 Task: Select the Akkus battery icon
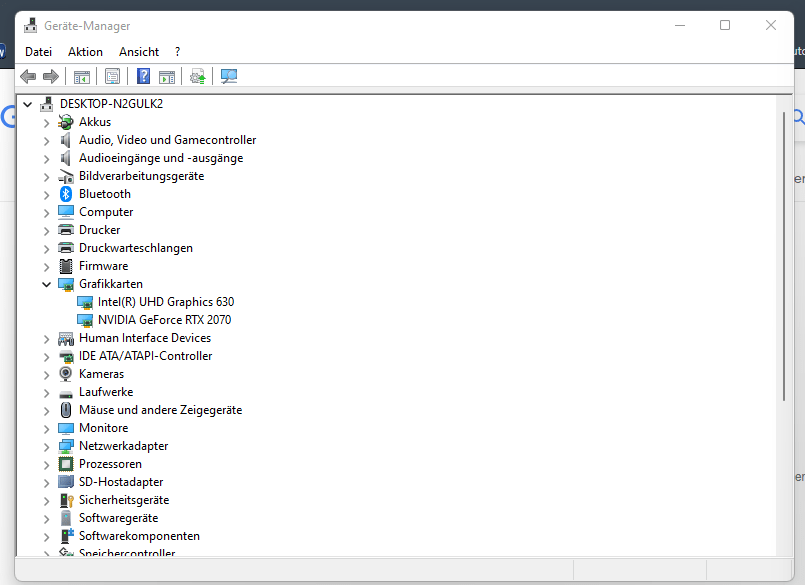66,122
